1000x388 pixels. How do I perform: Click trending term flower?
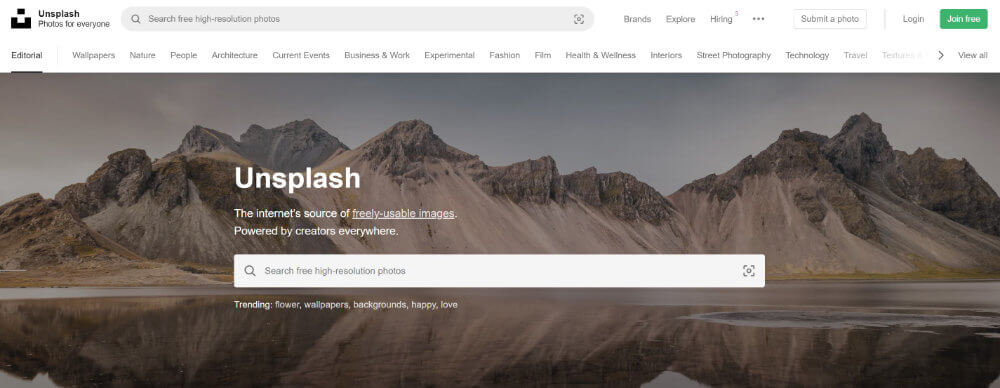(287, 305)
